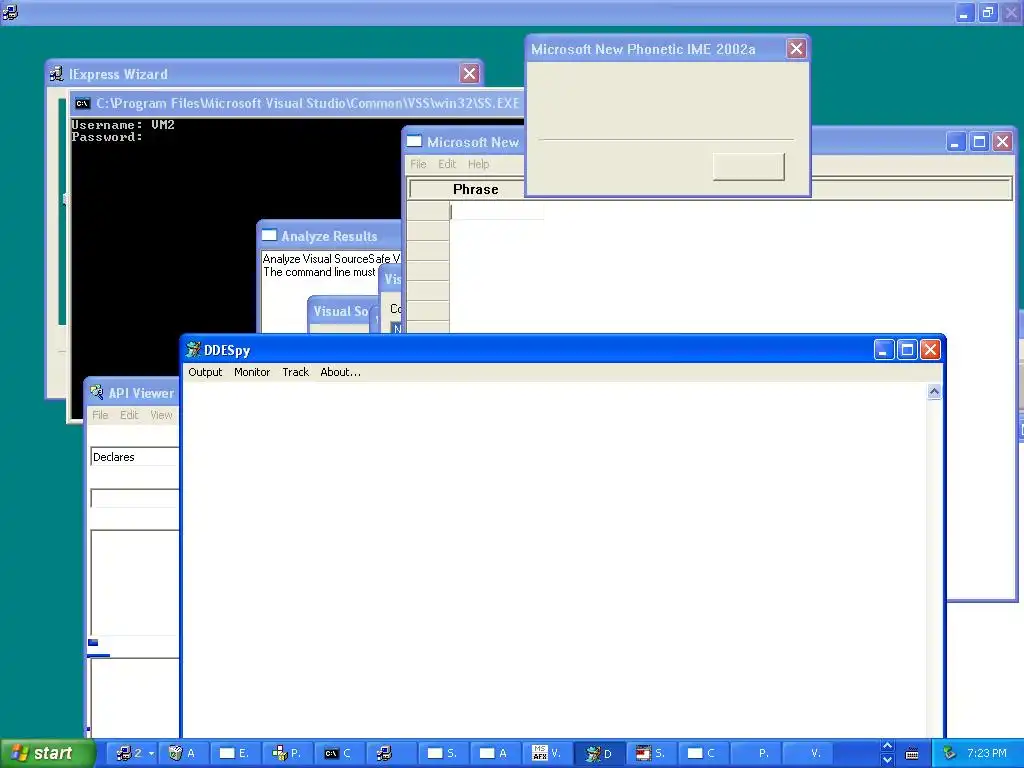Close the Microsoft New Phonetic IME 2002a dialog
1024x768 pixels.
click(796, 49)
